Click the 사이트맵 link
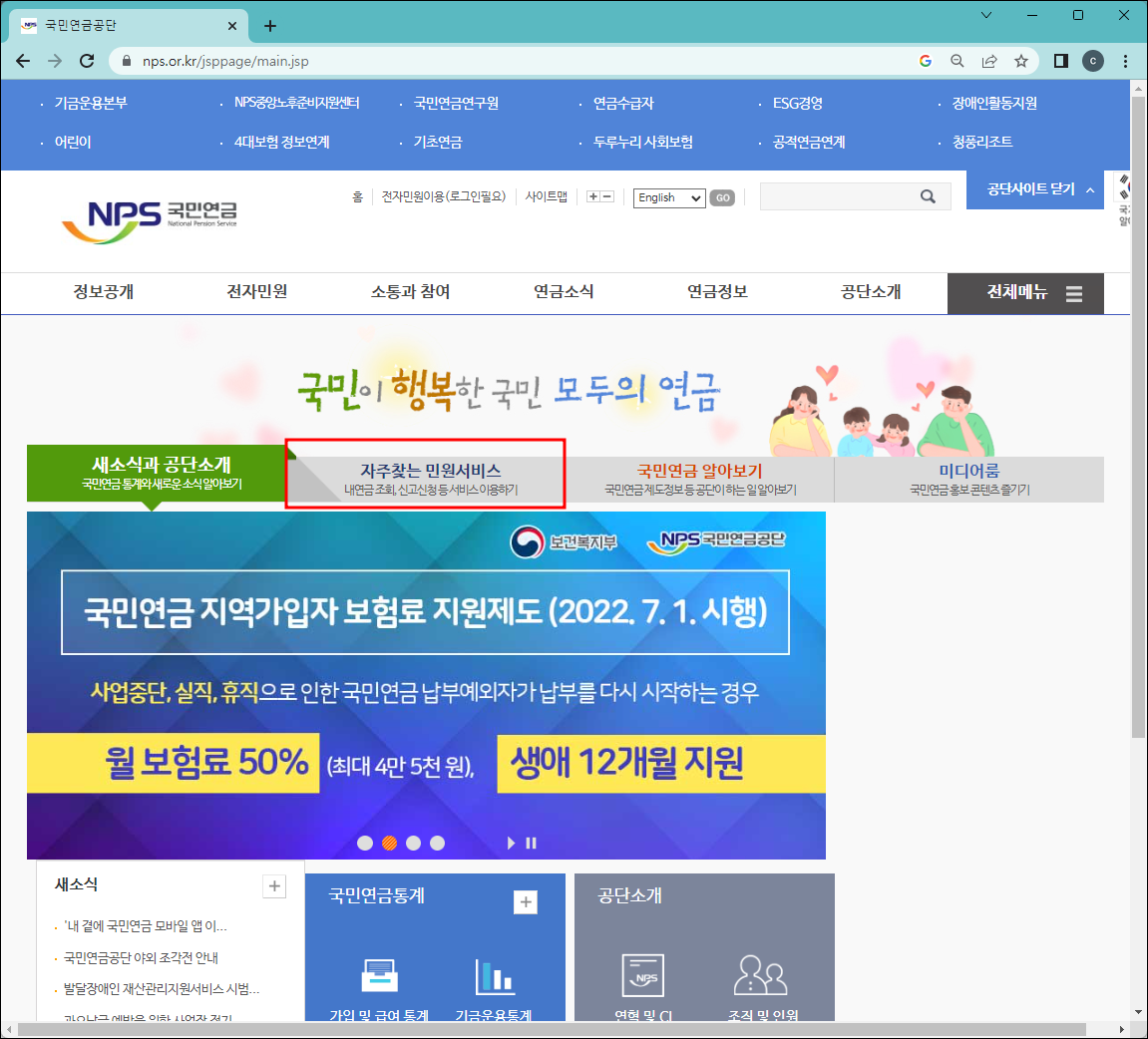 click(x=548, y=196)
